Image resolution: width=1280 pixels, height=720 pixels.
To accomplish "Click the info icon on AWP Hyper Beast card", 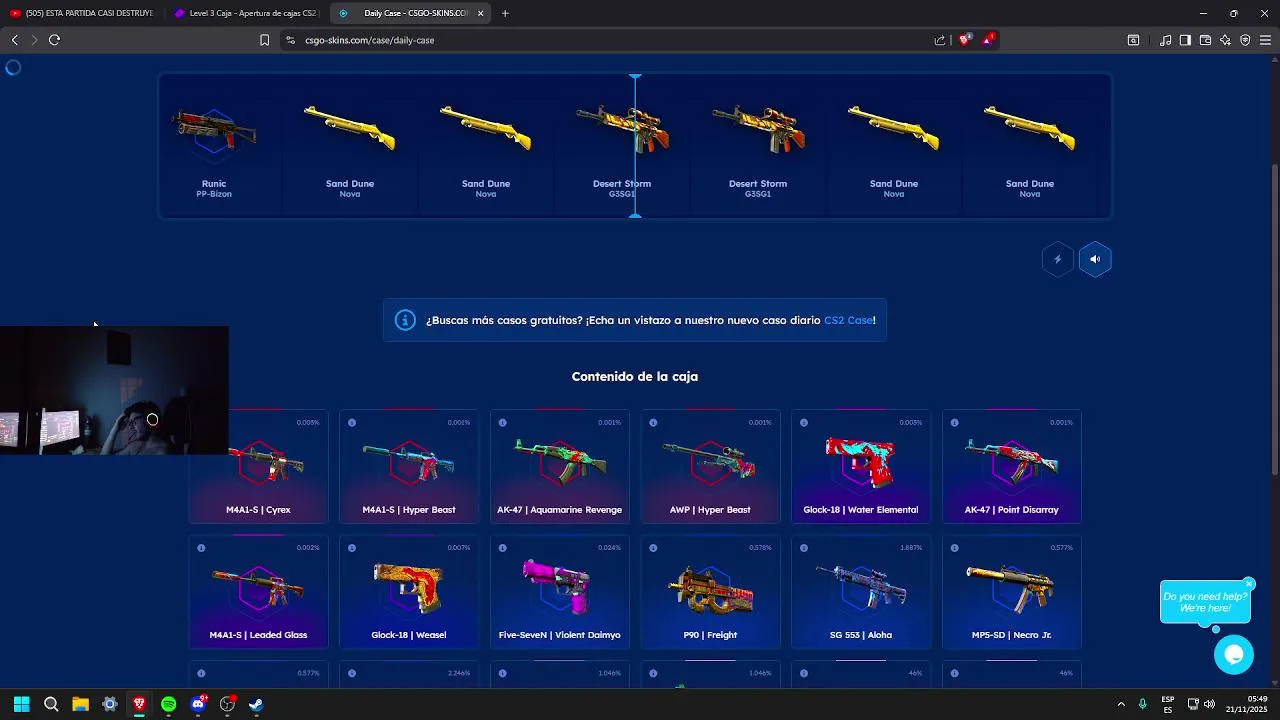I will coord(653,423).
